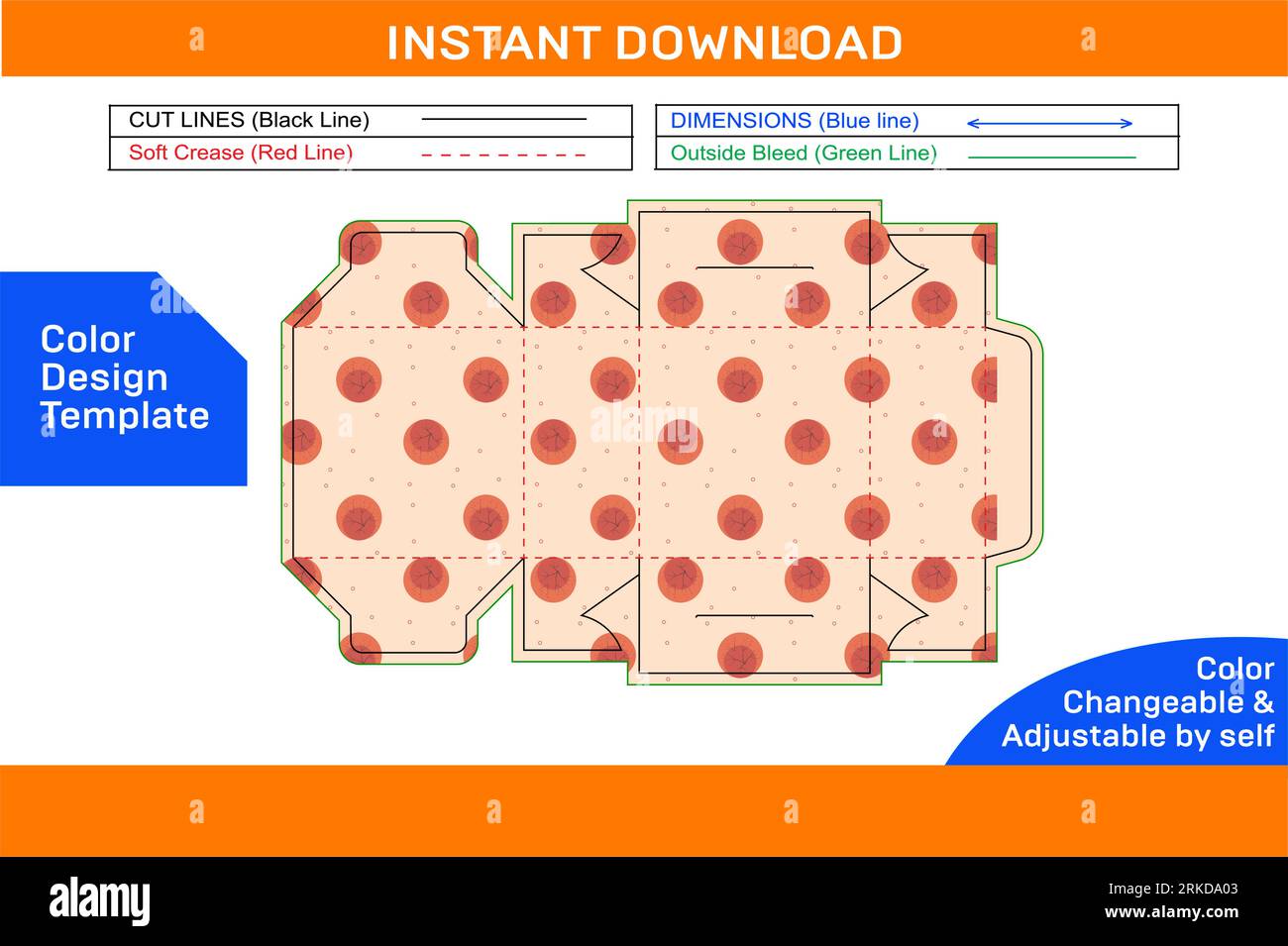Viewport: 1288px width, 946px height.
Task: Click the red dashed crease line sample
Action: coord(504,155)
